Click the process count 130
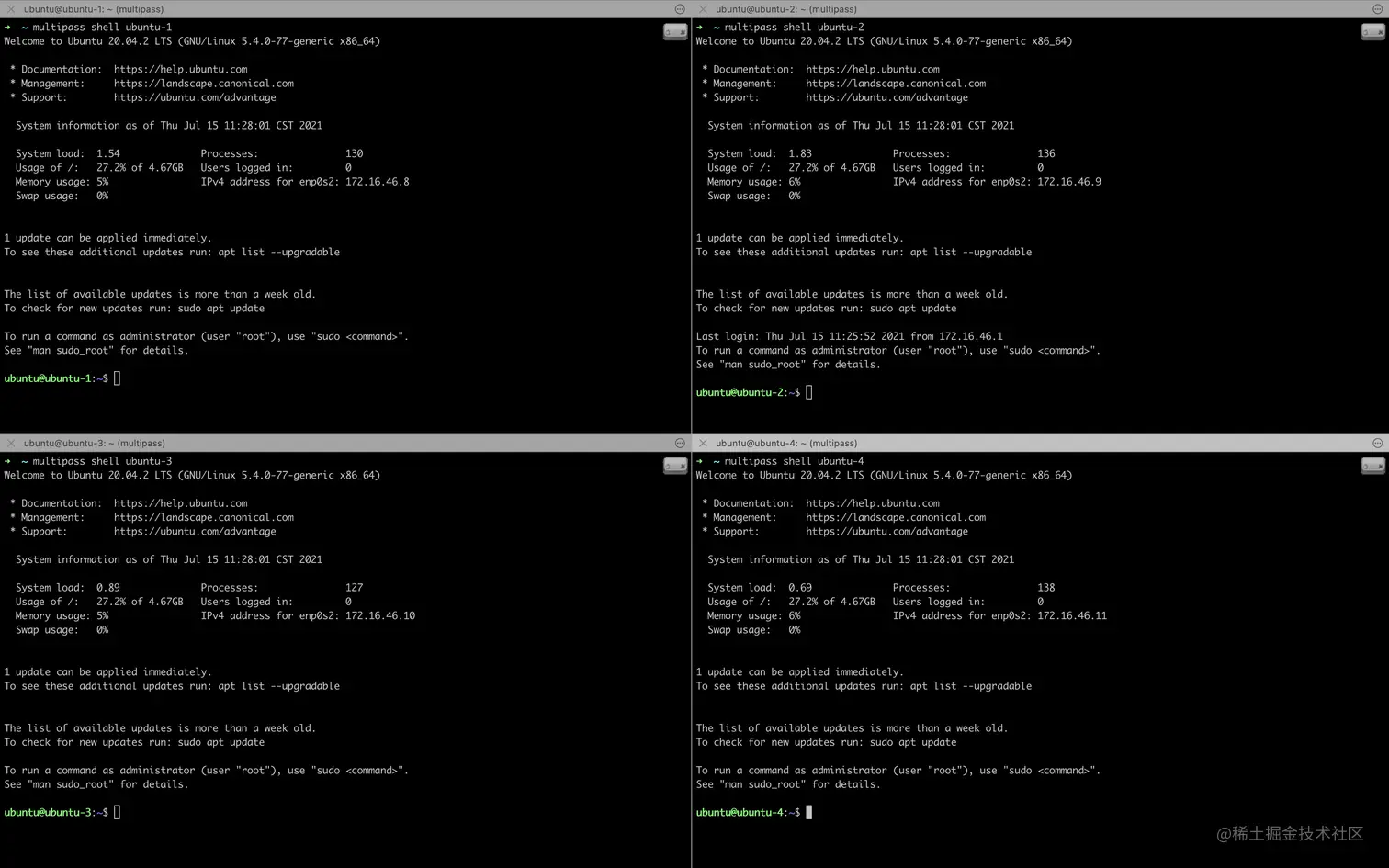Screen dimensions: 1389x868 355,153
